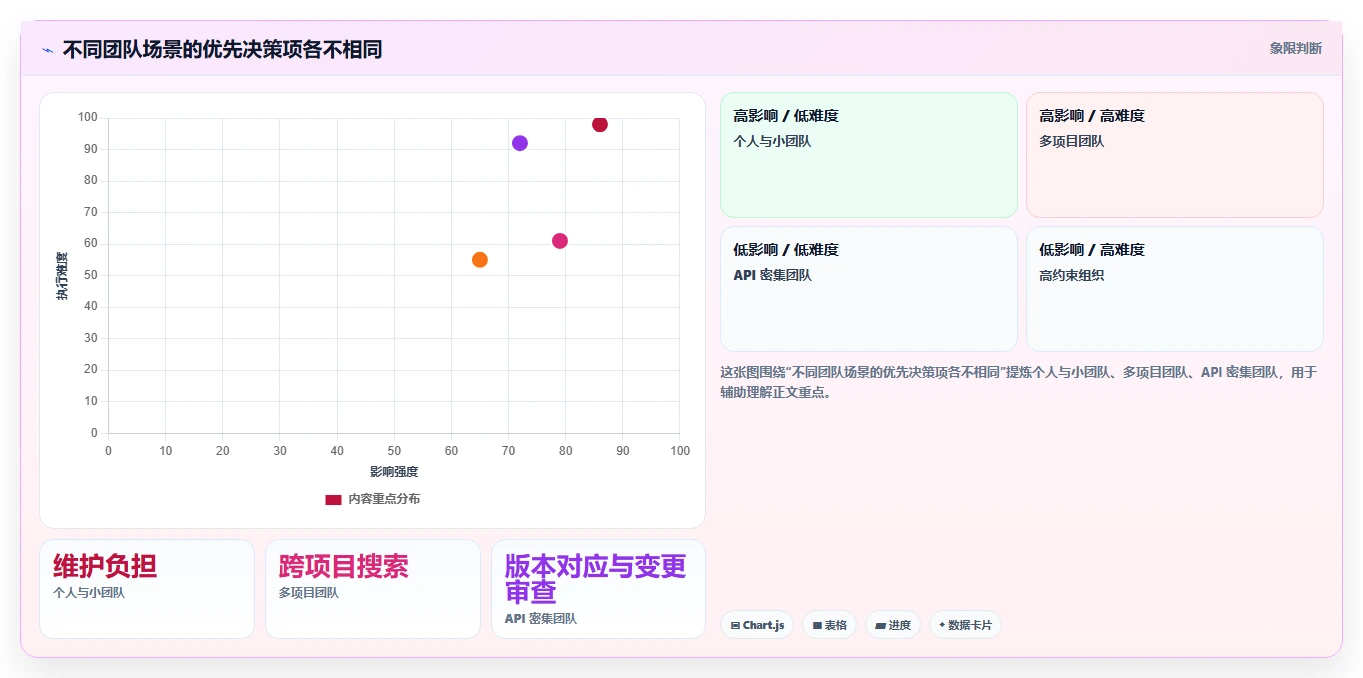Click the 维护负担 data card
Image resolution: width=1363 pixels, height=678 pixels.
point(147,589)
